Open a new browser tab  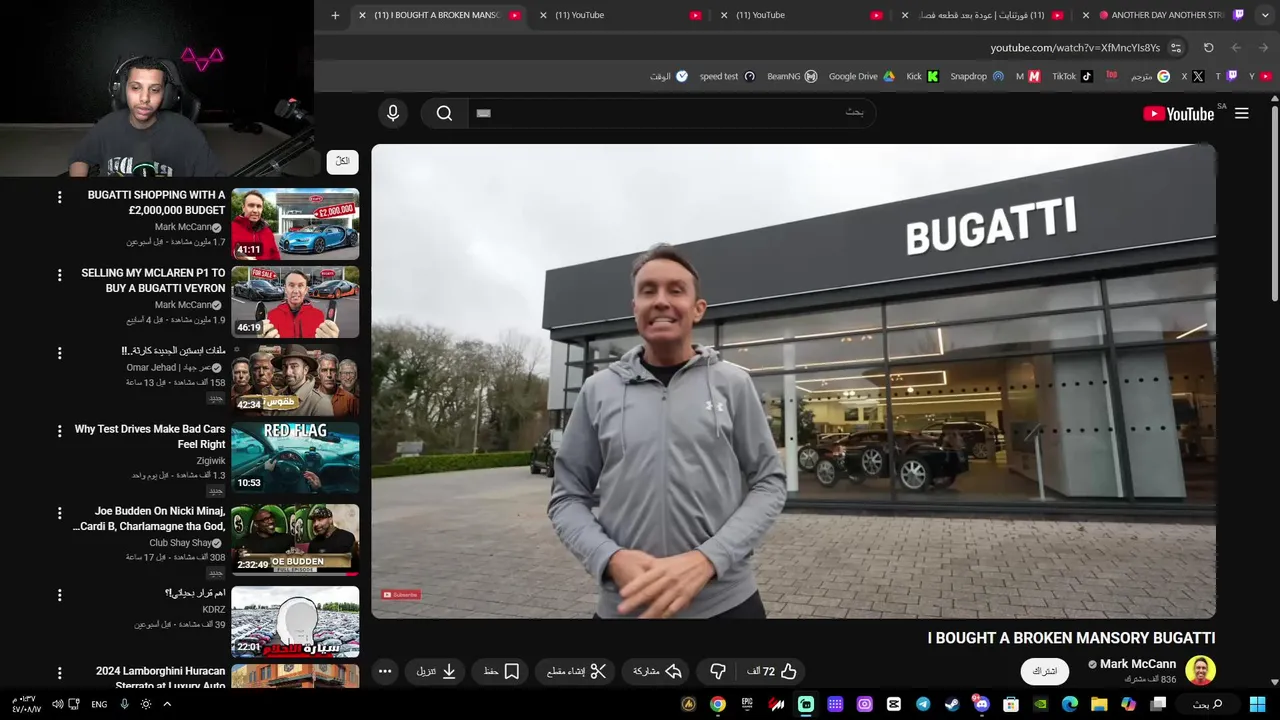coord(335,15)
